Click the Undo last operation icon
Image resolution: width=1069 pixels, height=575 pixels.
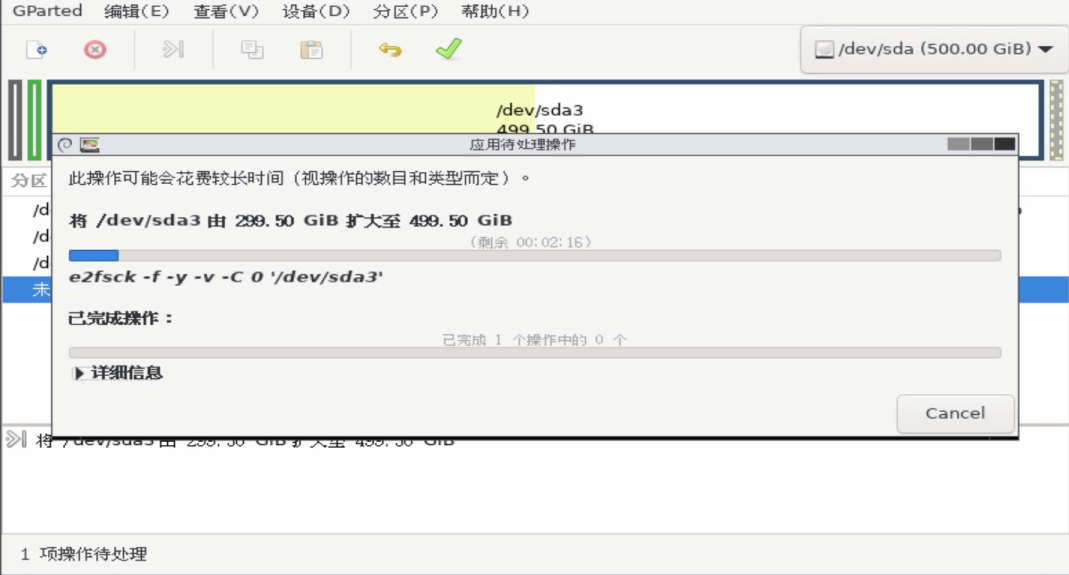[390, 50]
